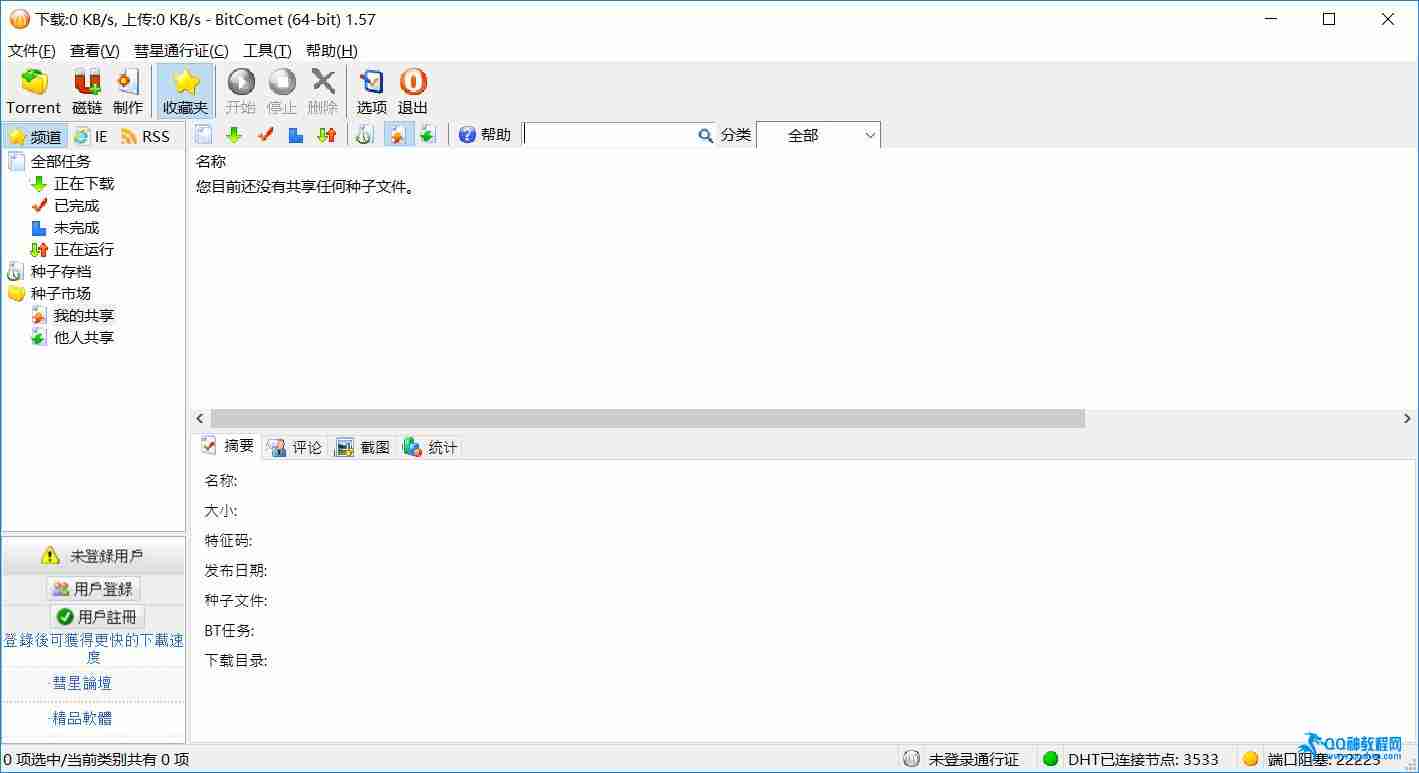The height and width of the screenshot is (773, 1419).
Task: Click the 磁链 magnet link button
Action: tap(87, 91)
